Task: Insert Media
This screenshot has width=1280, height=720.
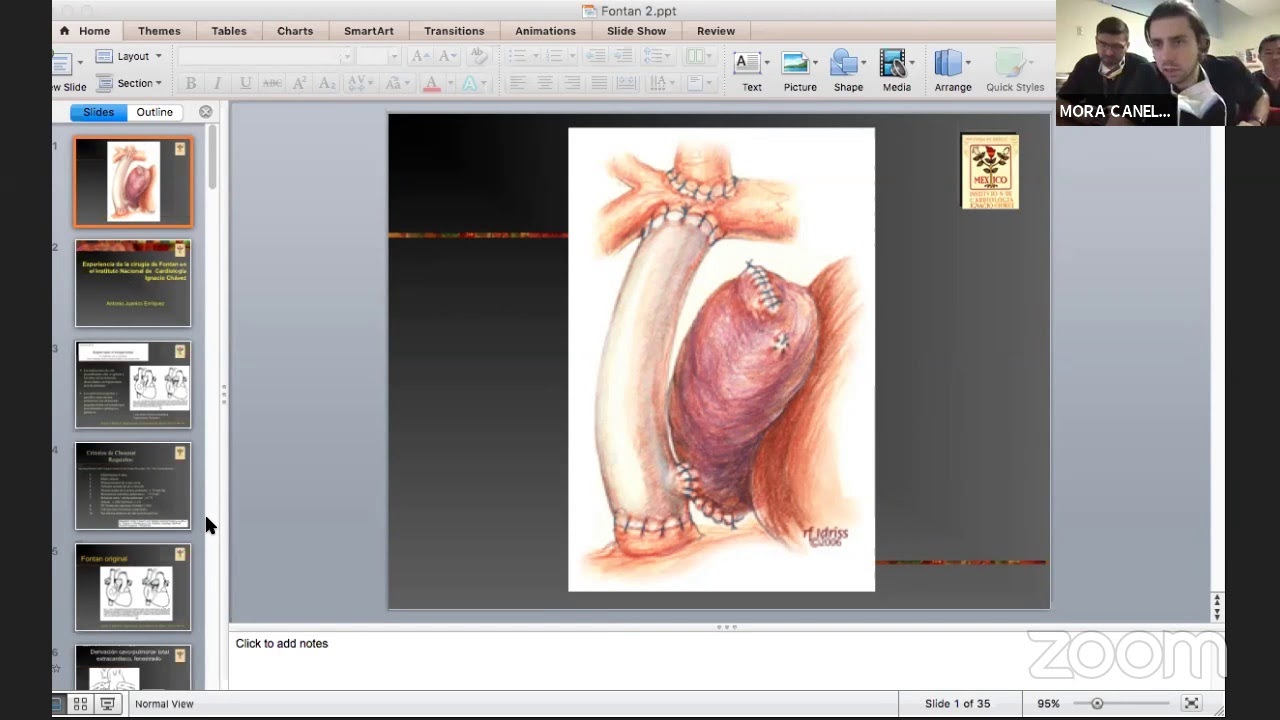Action: coord(896,72)
